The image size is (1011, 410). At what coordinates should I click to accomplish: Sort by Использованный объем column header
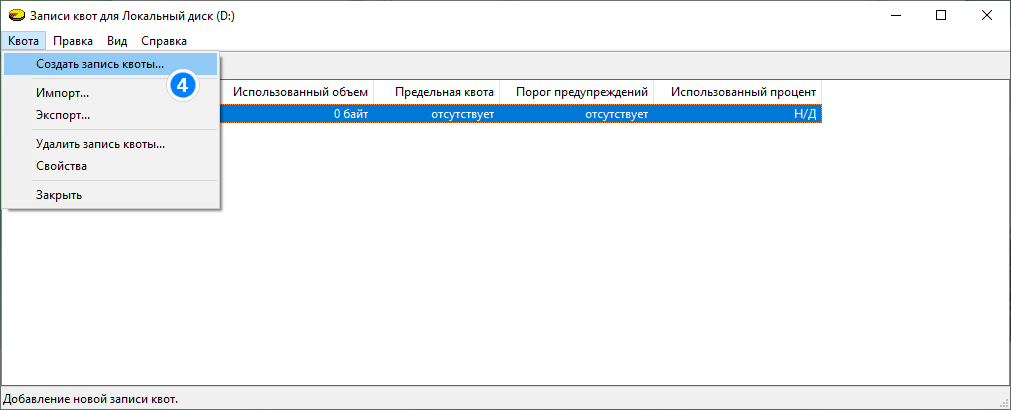[297, 92]
